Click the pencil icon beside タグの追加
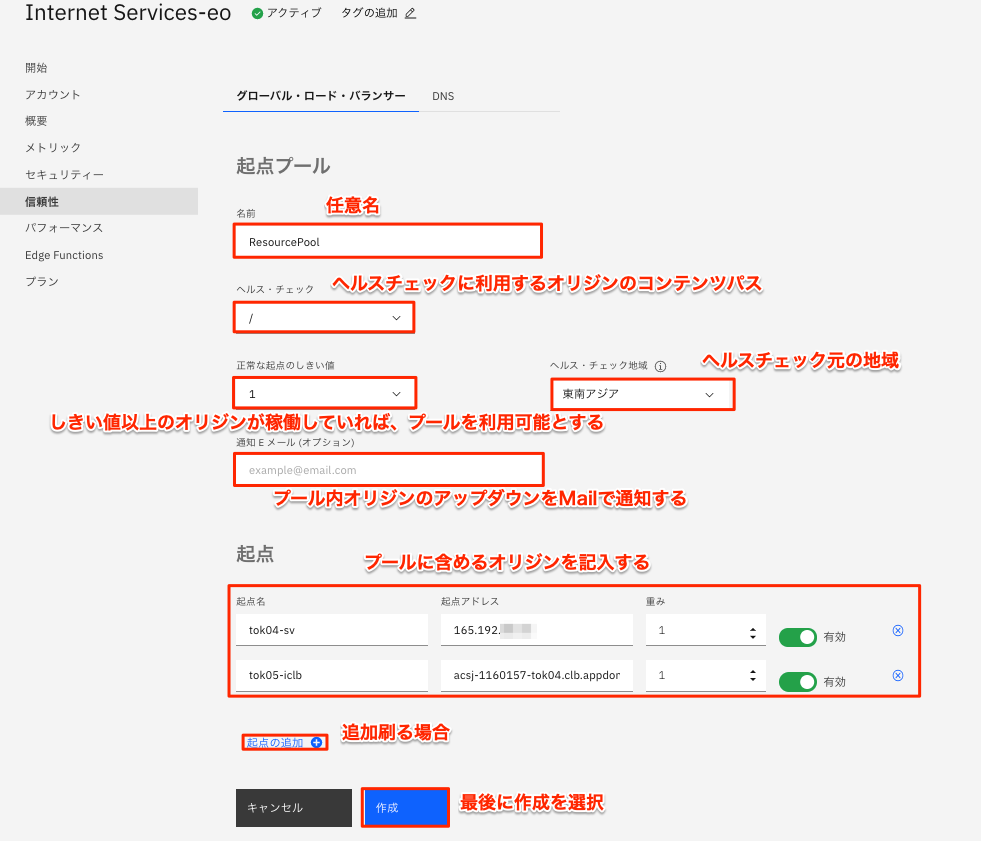This screenshot has height=841, width=981. [x=410, y=13]
